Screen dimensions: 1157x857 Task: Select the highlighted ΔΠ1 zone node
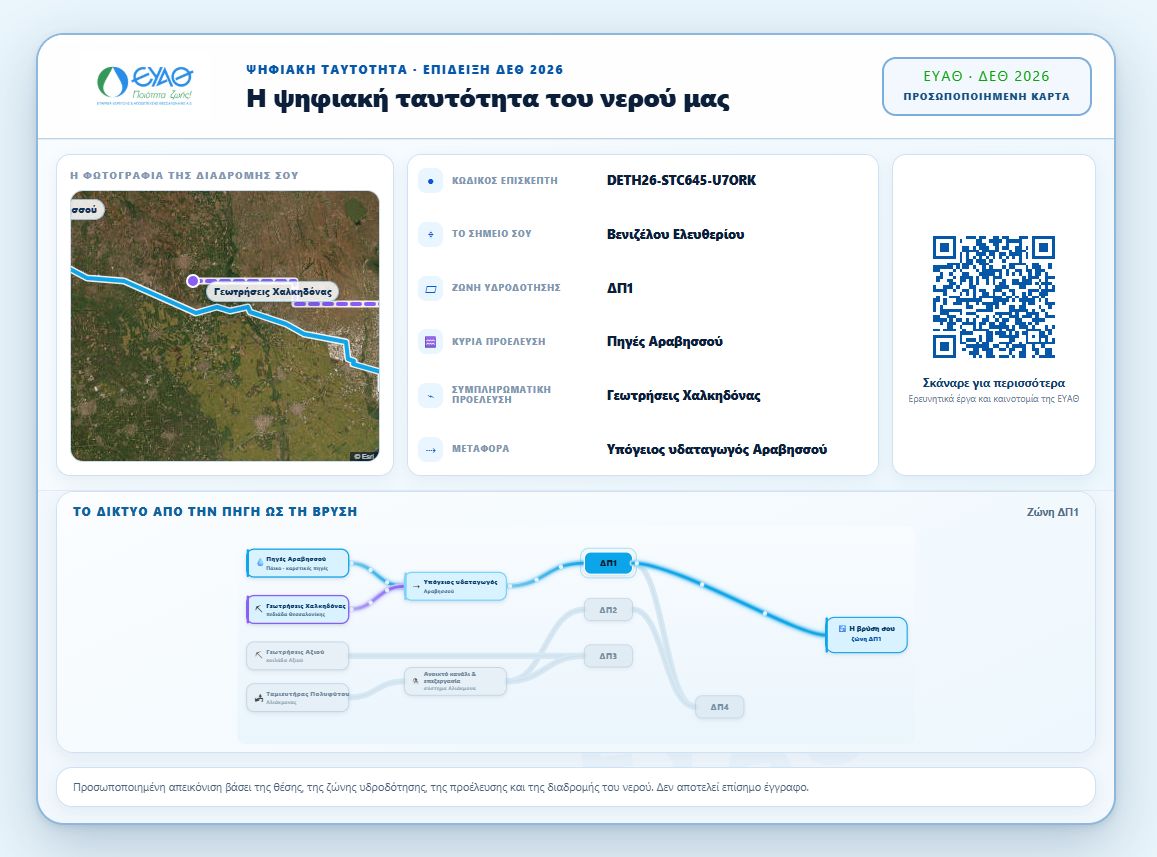pyautogui.click(x=608, y=563)
